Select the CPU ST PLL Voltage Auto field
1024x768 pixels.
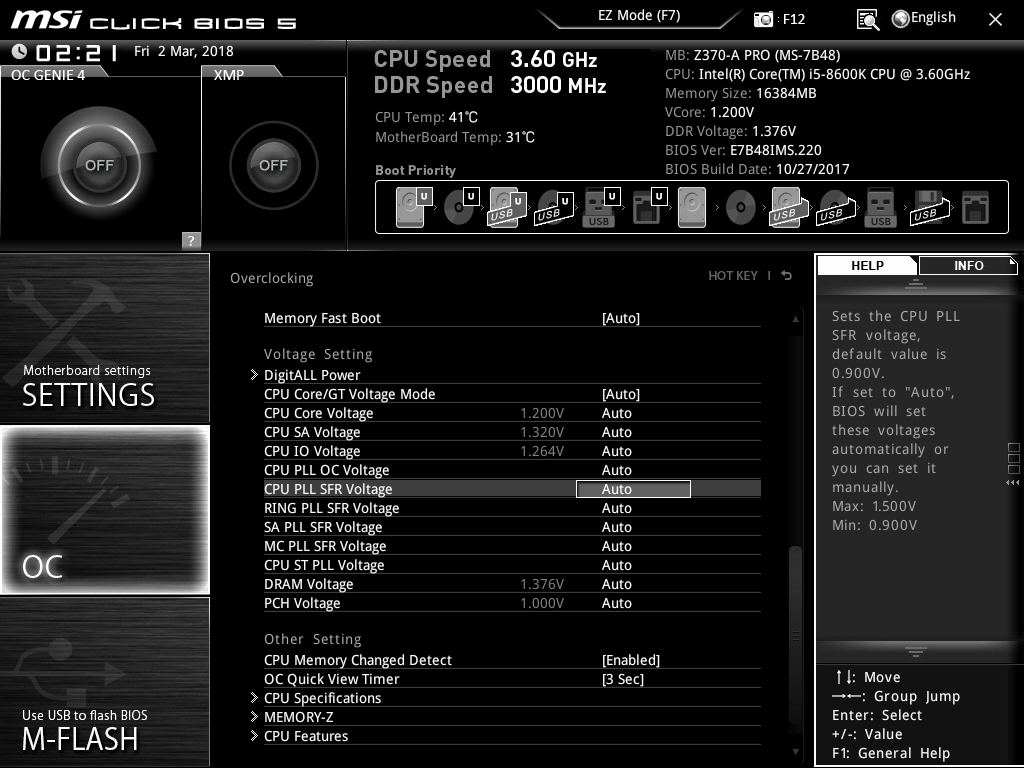click(616, 565)
